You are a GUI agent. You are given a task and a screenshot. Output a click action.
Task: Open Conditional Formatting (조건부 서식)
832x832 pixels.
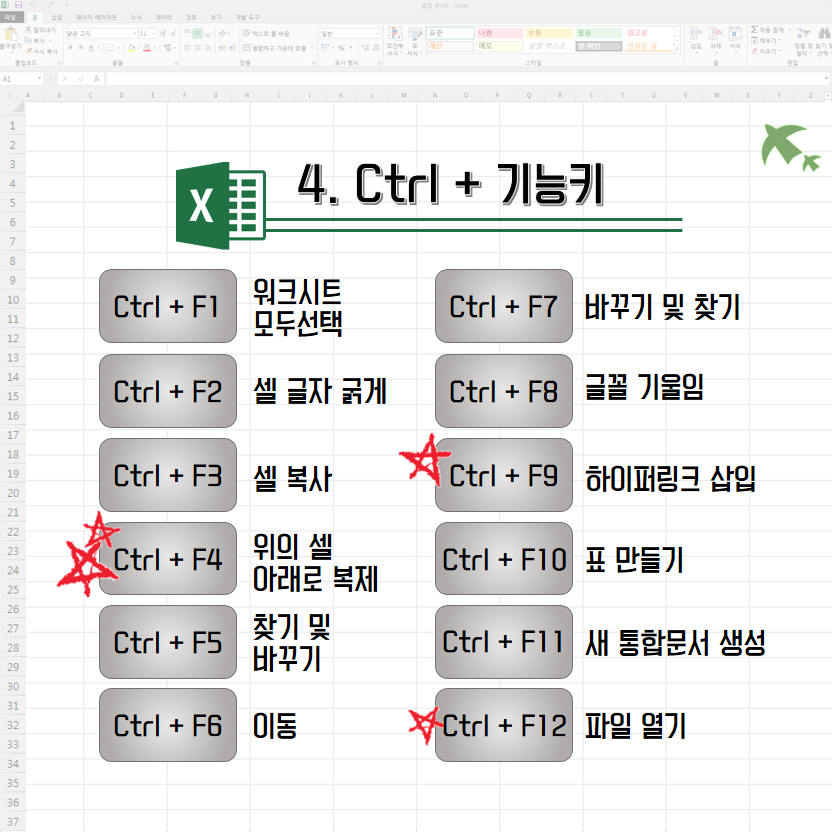[x=396, y=41]
